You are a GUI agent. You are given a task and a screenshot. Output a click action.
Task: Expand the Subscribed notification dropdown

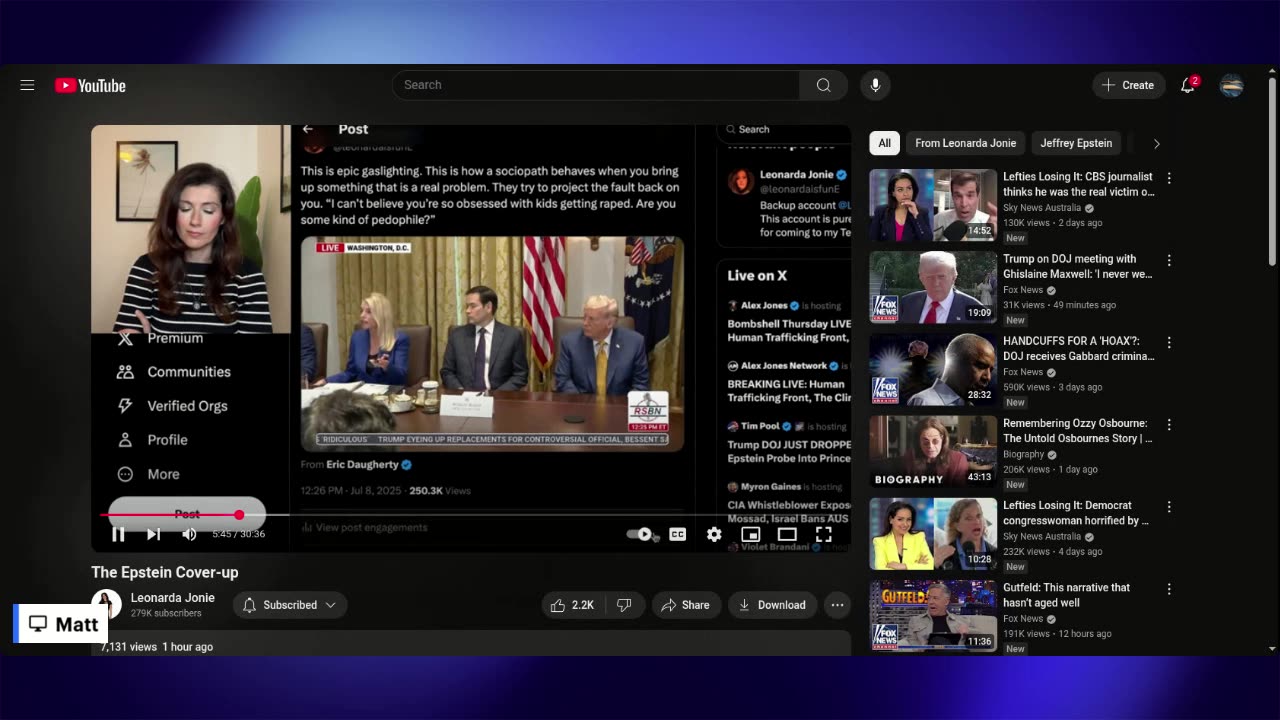290,605
